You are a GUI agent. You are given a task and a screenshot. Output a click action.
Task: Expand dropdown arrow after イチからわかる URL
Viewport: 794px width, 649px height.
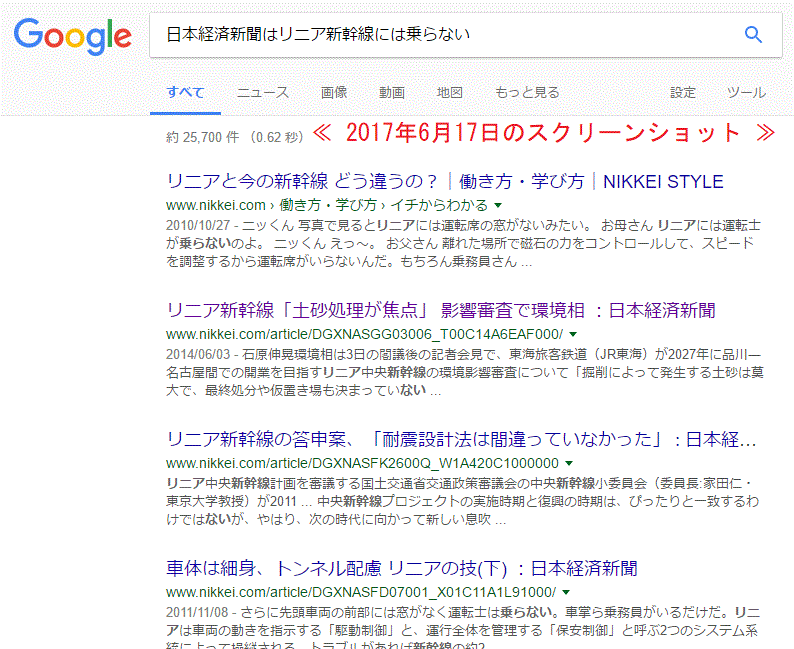pos(498,205)
